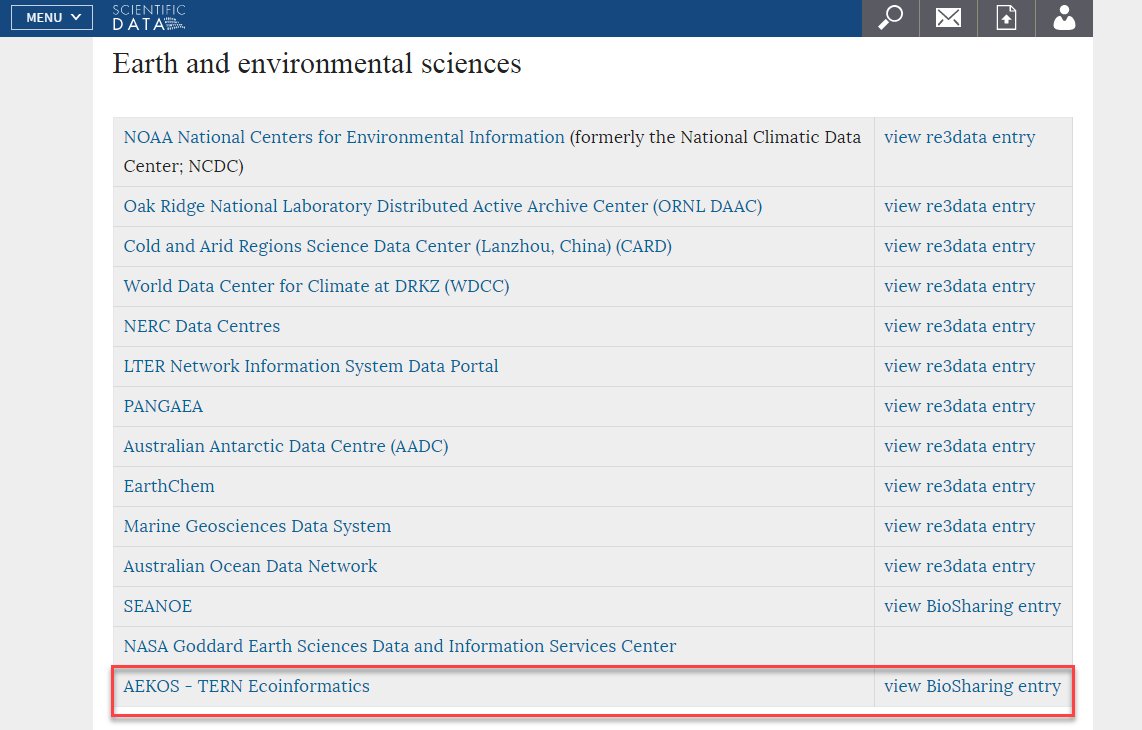Open the SEANOE link
1142x730 pixels.
coord(157,606)
